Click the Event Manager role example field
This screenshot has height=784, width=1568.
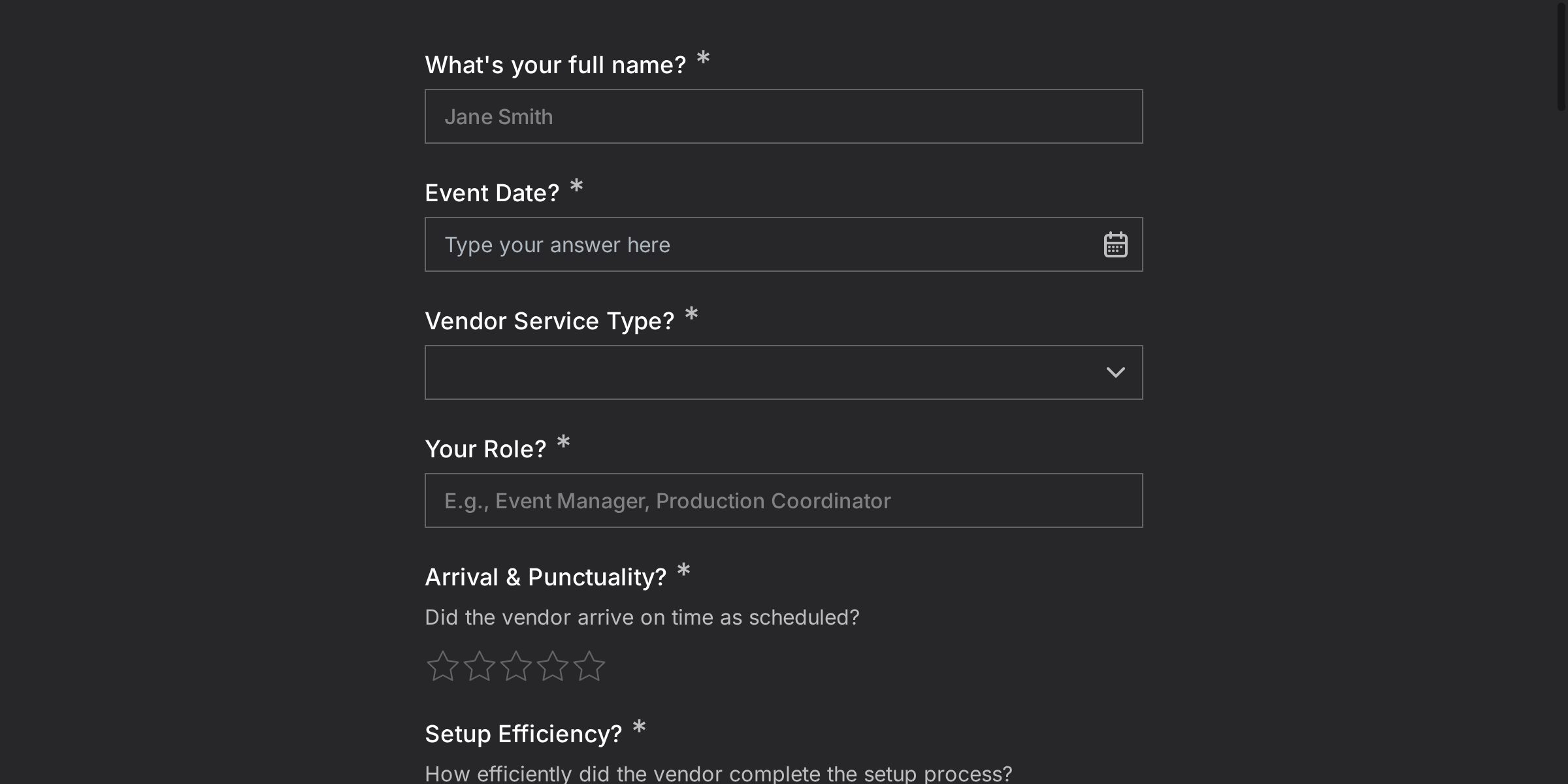[784, 500]
